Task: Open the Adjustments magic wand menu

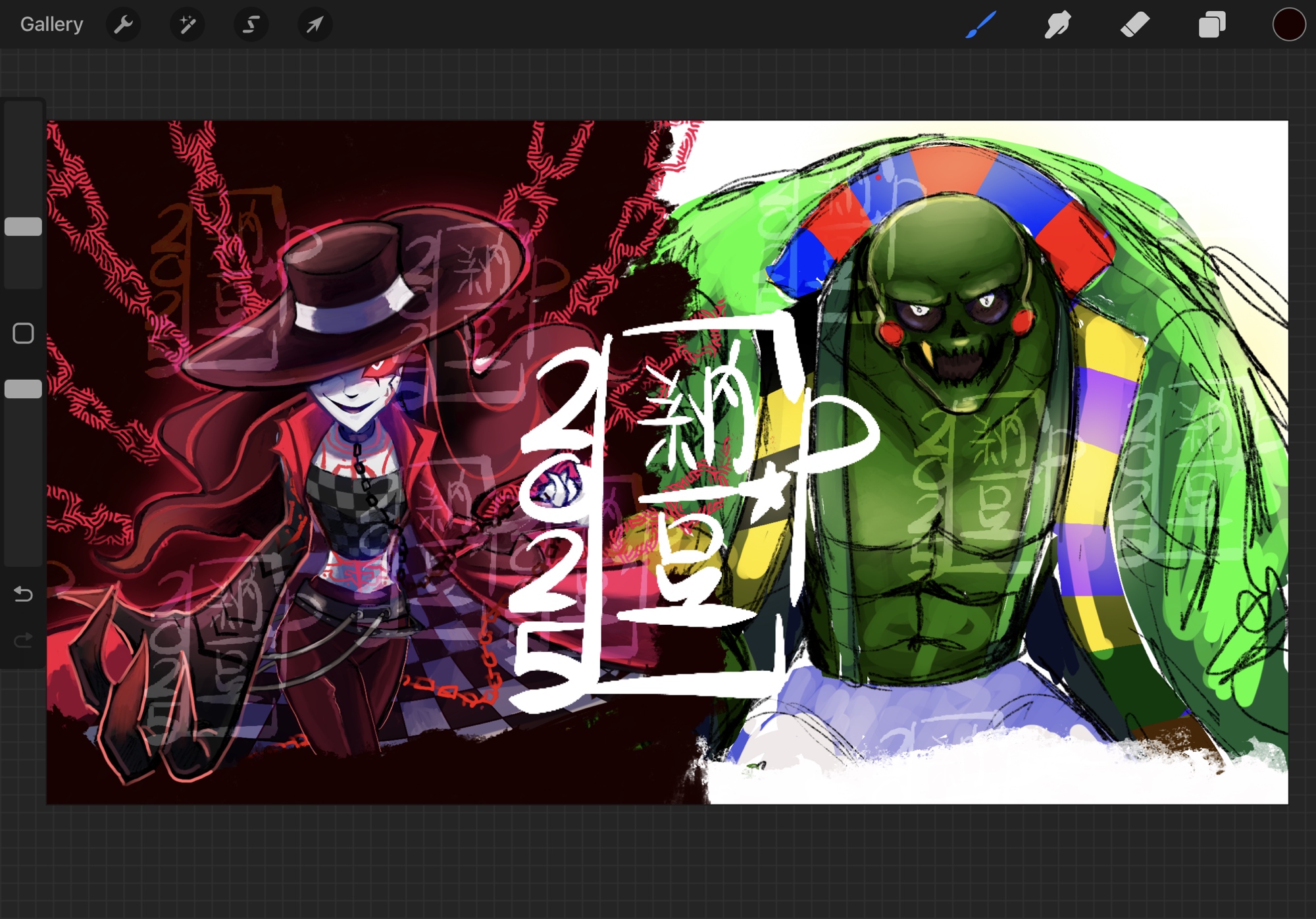Action: point(188,24)
